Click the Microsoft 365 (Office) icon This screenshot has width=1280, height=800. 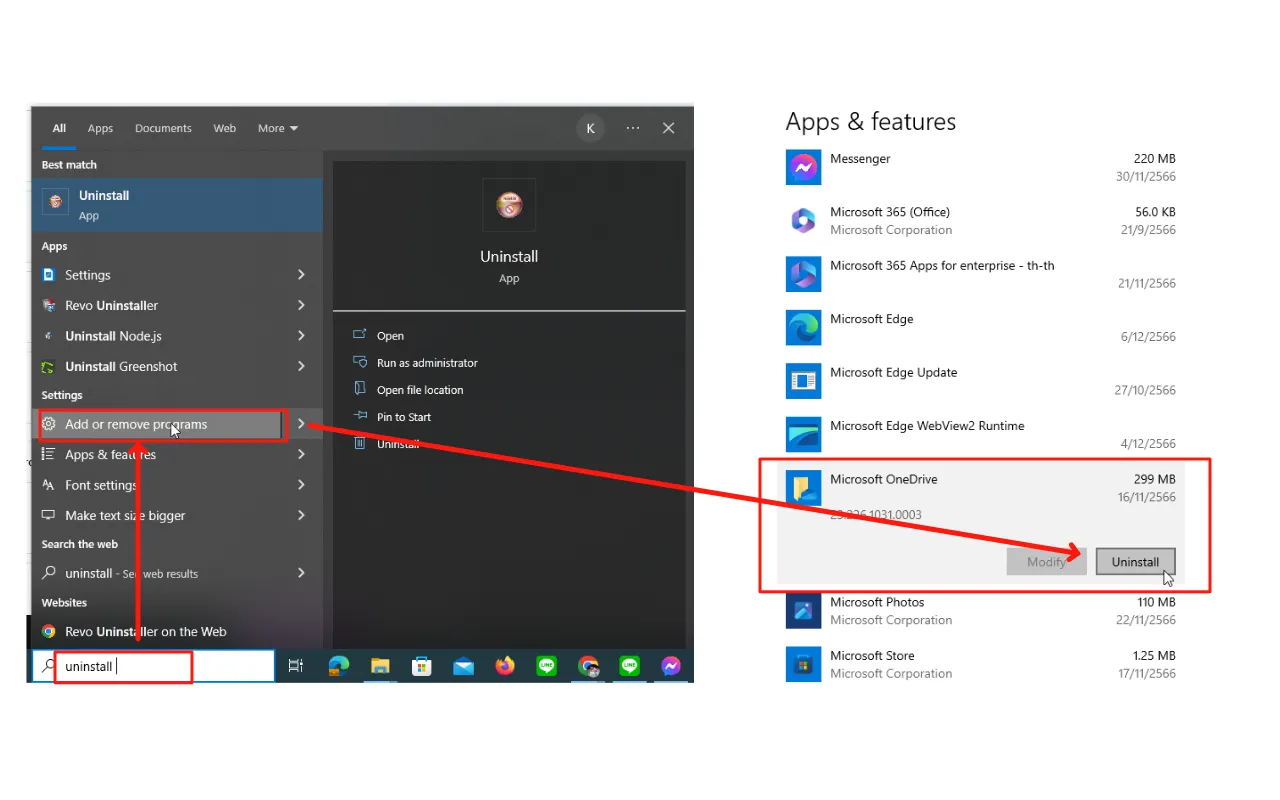[803, 220]
